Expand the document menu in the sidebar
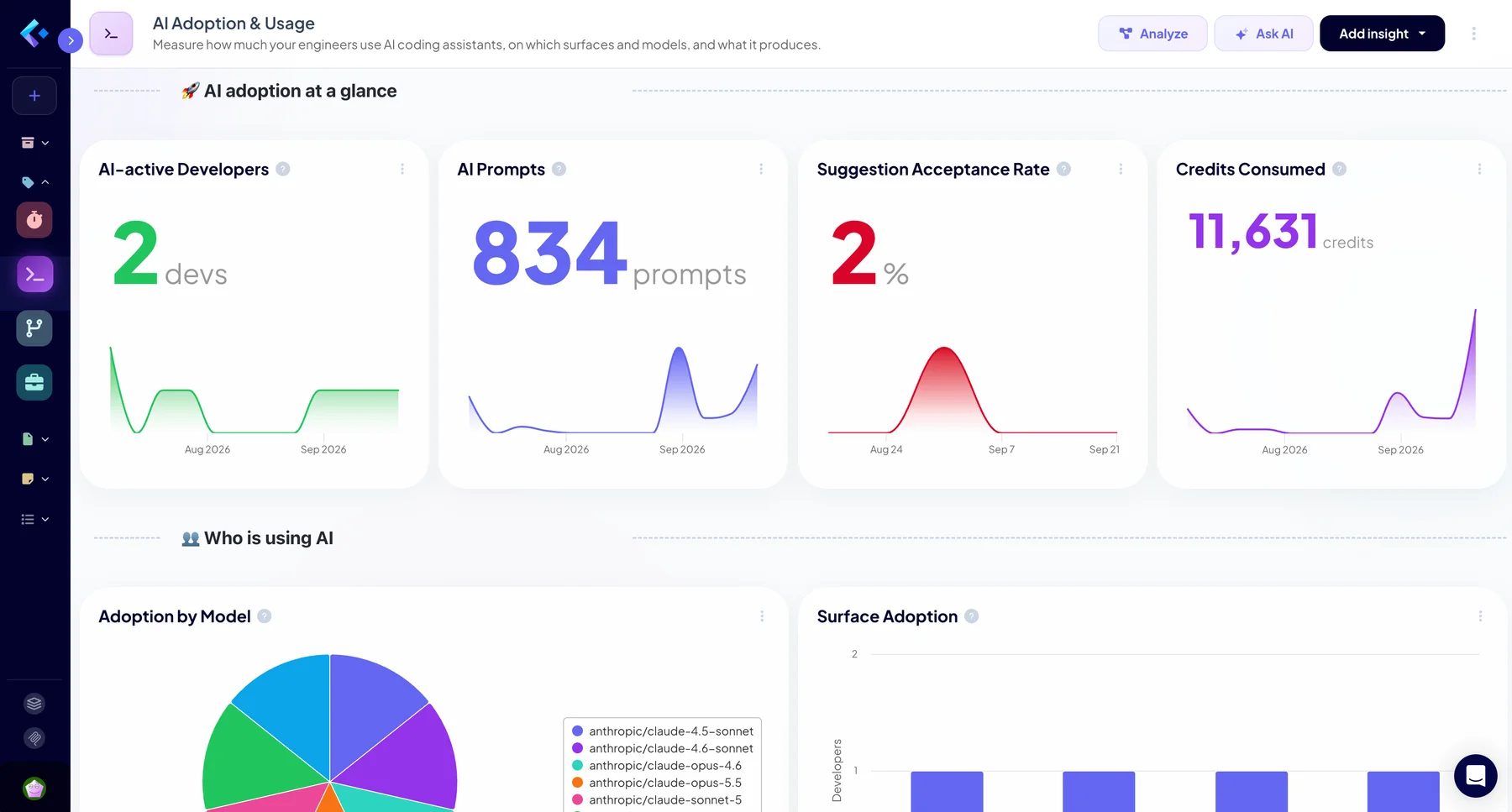Viewport: 1512px width, 812px height. click(x=34, y=439)
